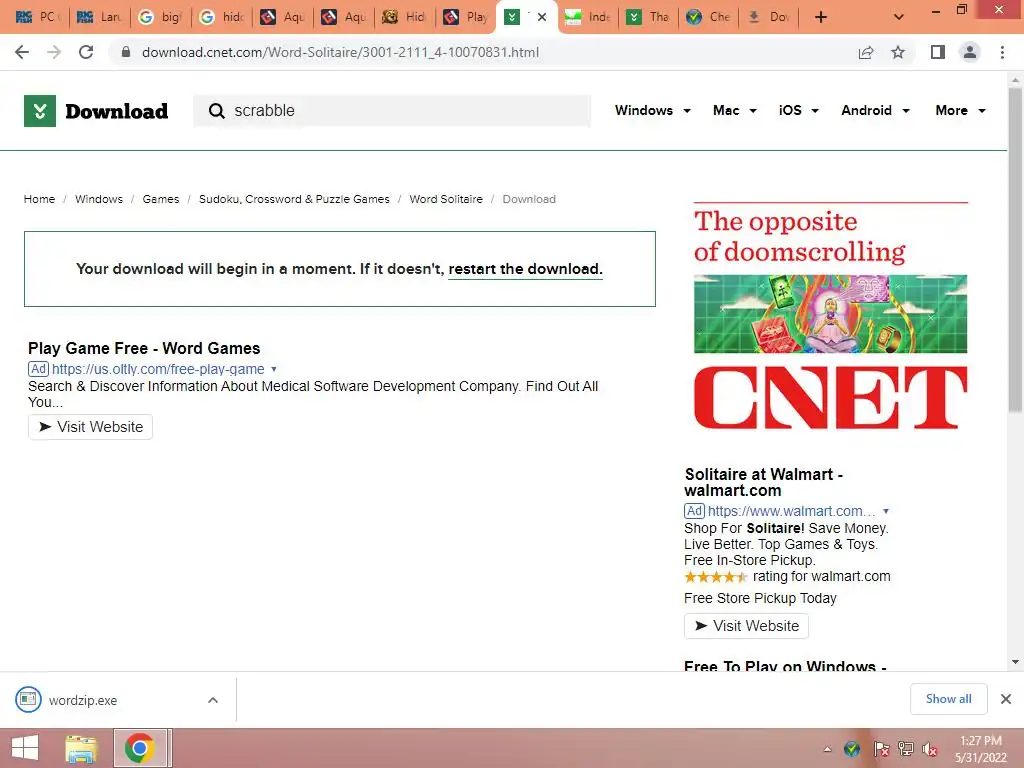Open the tab search chevron
The height and width of the screenshot is (768, 1024).
tap(899, 17)
